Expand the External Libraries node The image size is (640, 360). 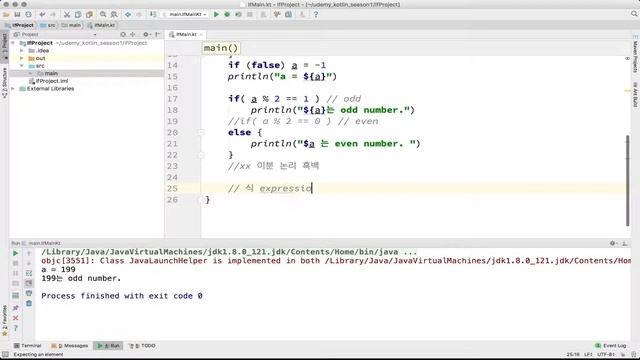point(13,89)
